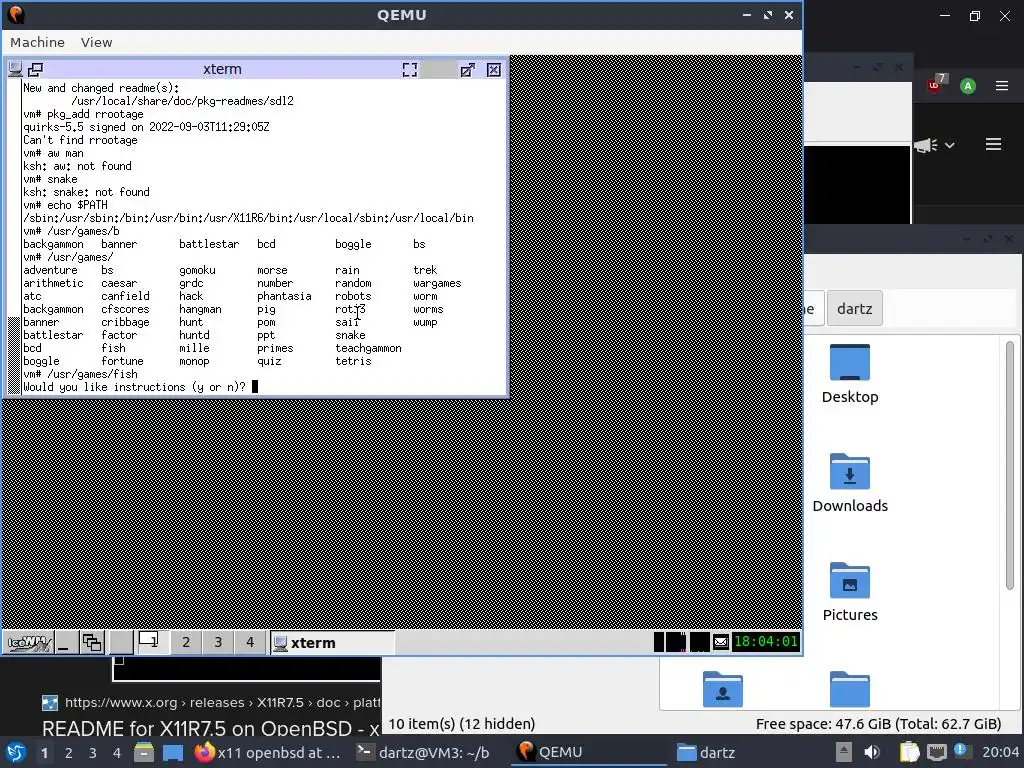1024x768 pixels.
Task: Click the x.org search result URL link
Action: (x=222, y=703)
